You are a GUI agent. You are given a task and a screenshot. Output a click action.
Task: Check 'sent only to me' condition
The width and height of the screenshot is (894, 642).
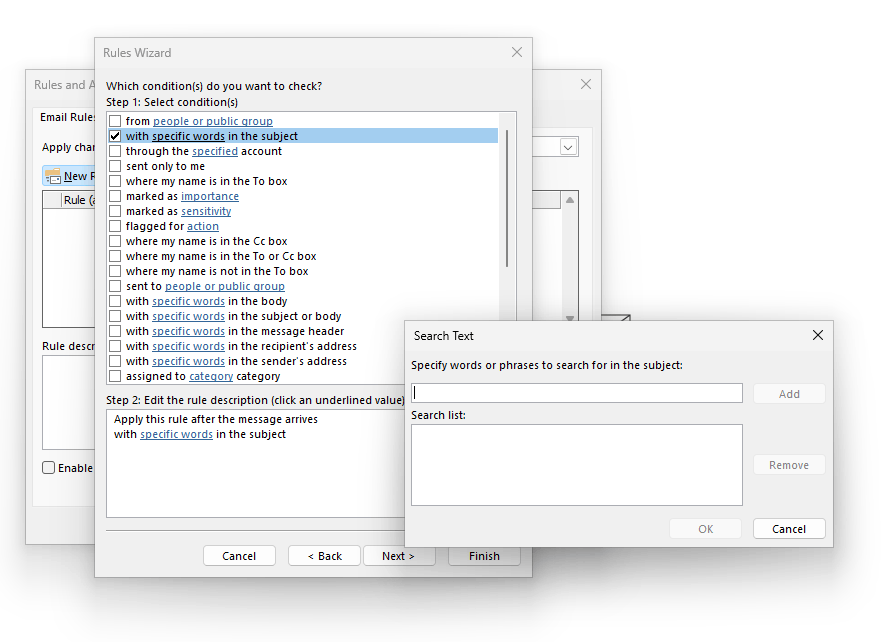point(115,166)
